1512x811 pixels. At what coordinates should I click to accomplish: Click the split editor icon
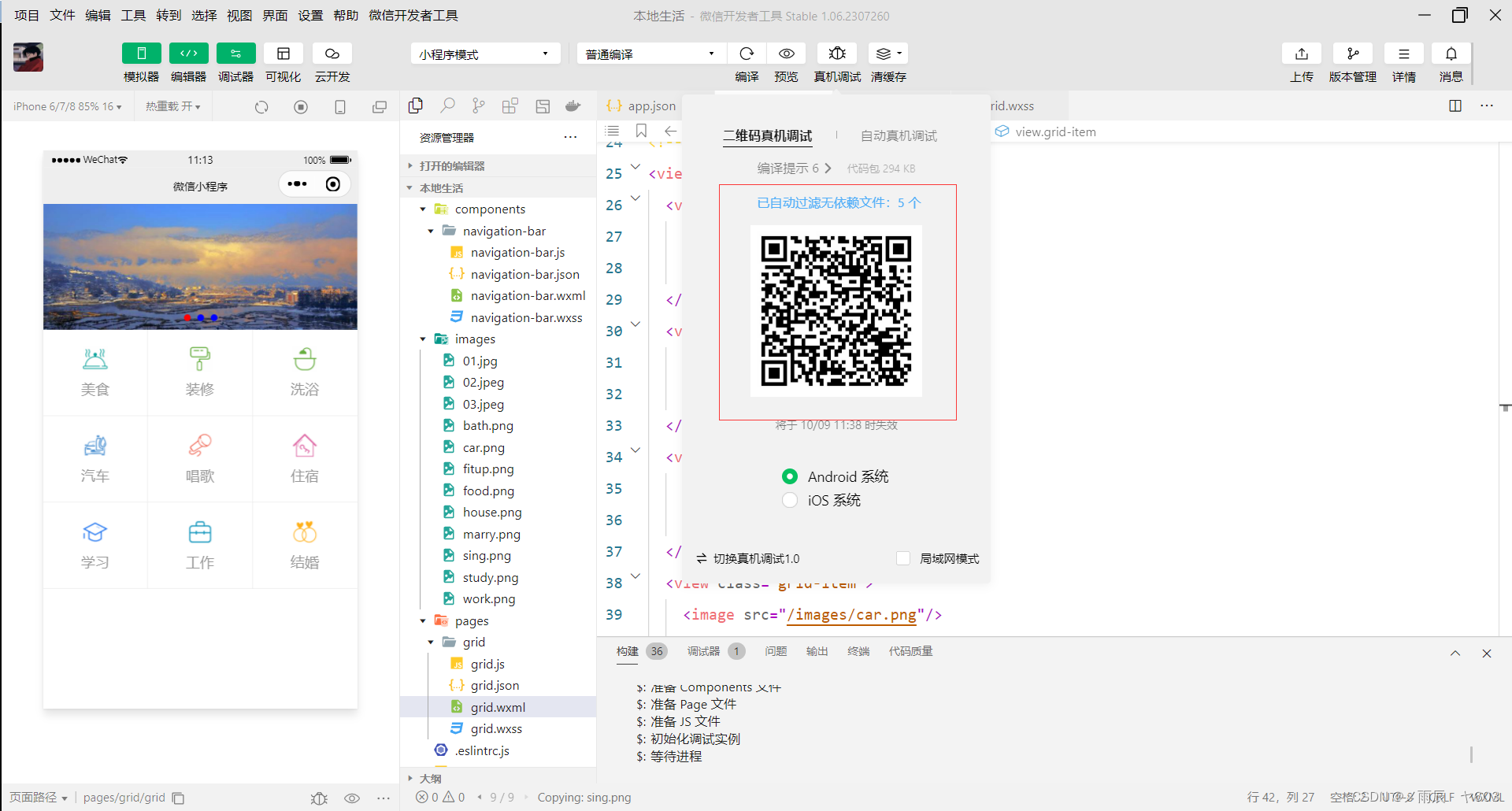tap(1455, 106)
